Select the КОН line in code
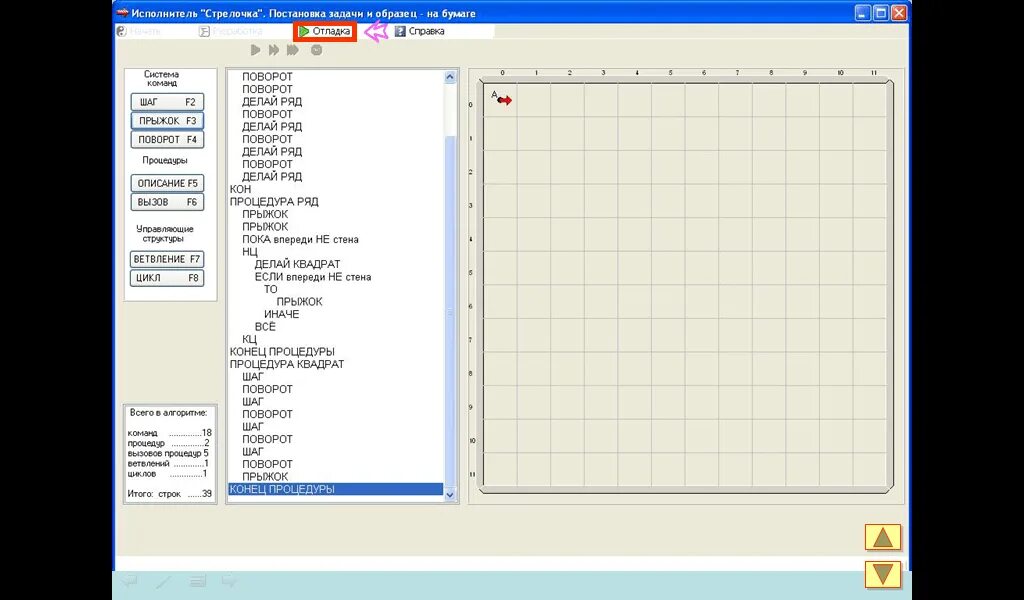Screen dimensions: 1024x600 pyautogui.click(x=240, y=189)
